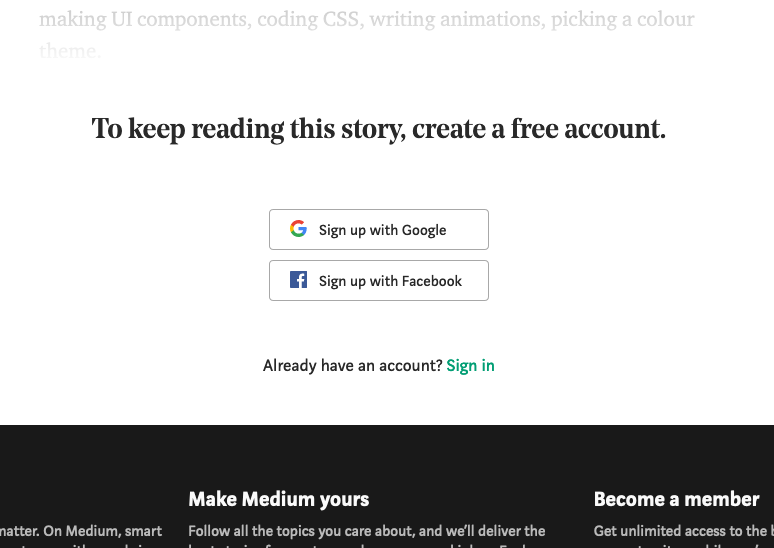Click the "On Medium, smart" footer text

click(x=82, y=531)
